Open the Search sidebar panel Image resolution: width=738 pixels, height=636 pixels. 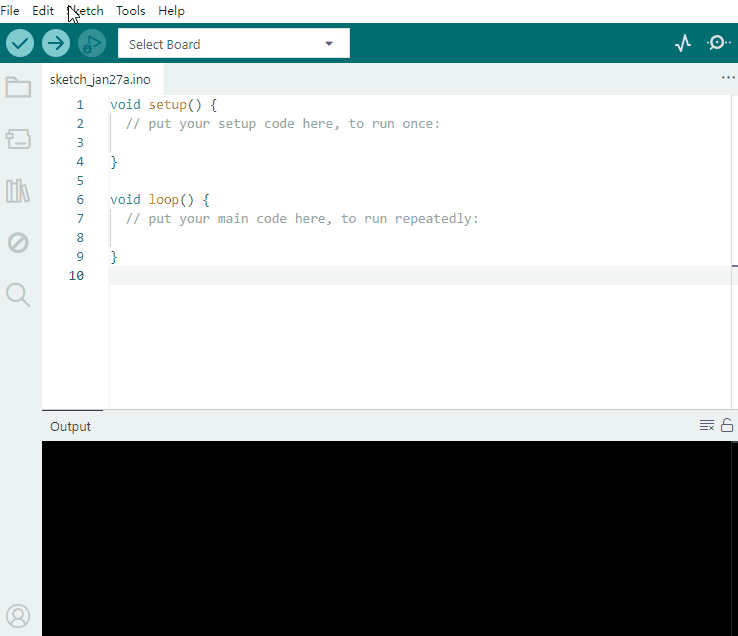(18, 295)
